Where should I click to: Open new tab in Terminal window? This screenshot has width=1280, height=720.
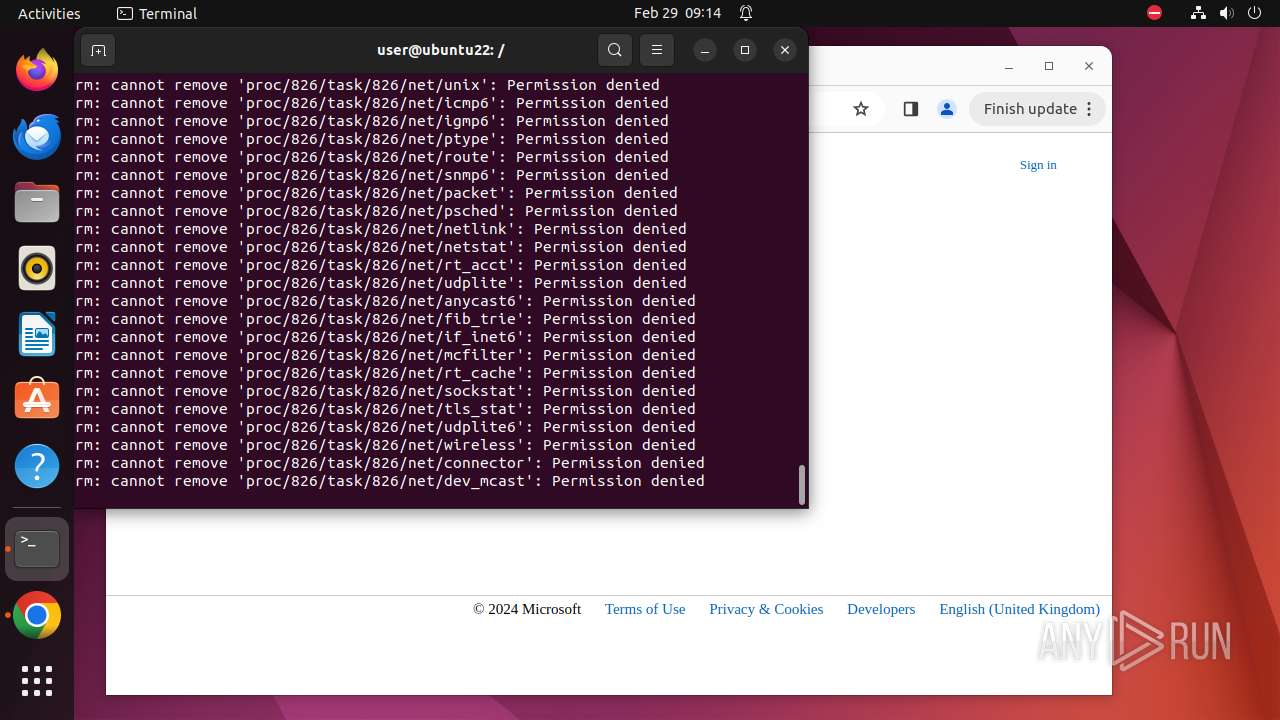tap(98, 50)
